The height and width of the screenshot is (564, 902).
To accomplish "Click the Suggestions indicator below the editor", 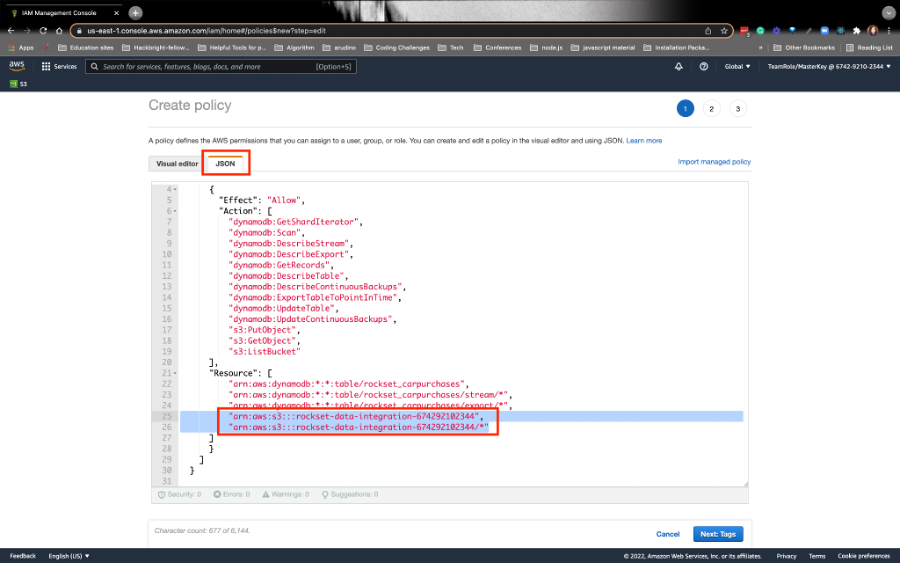I will [x=350, y=494].
